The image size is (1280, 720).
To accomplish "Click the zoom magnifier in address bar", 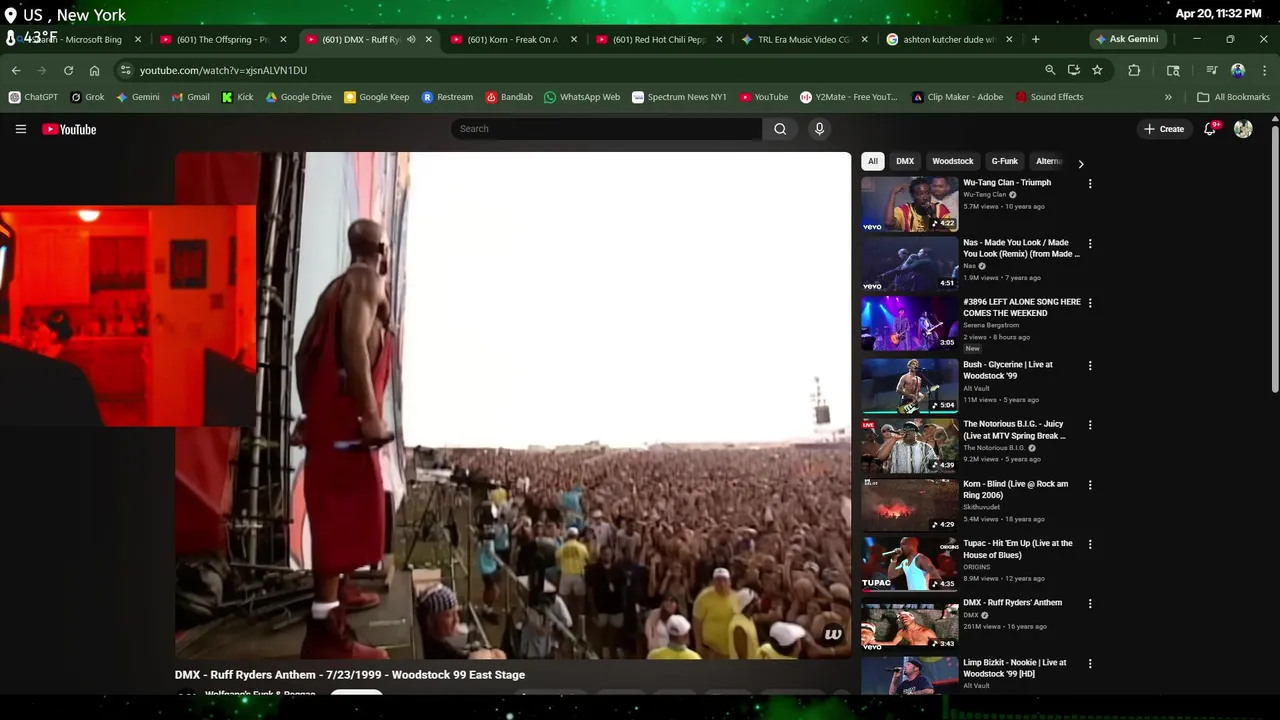I will [x=1050, y=70].
